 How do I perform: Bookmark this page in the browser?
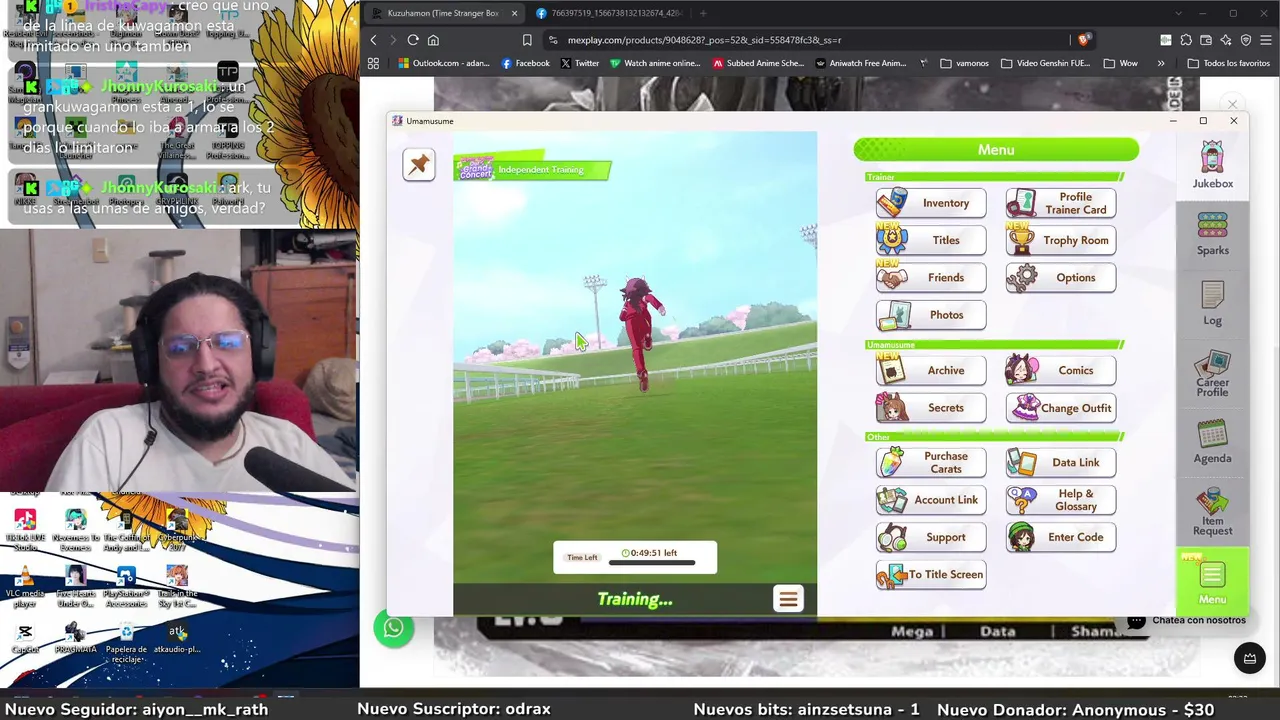click(527, 40)
